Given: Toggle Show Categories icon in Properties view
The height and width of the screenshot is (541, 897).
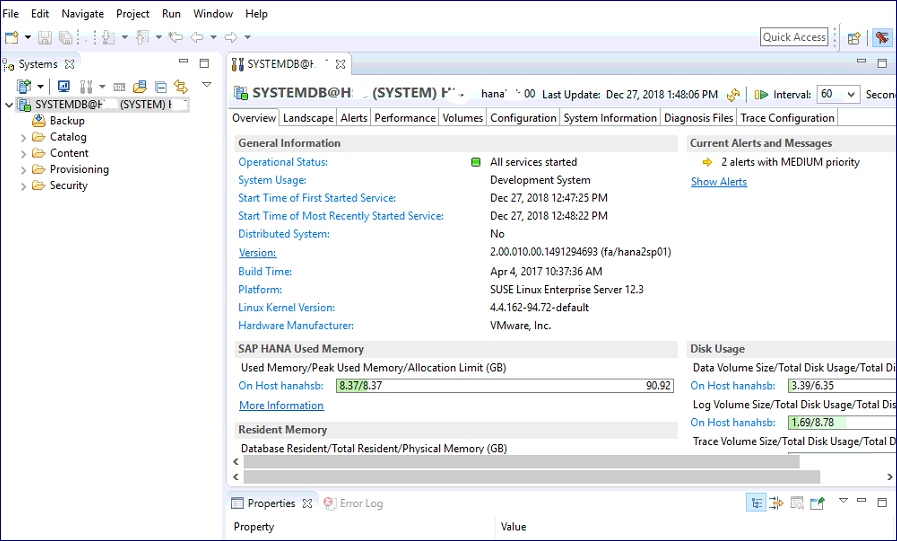Looking at the screenshot, I should click(756, 503).
